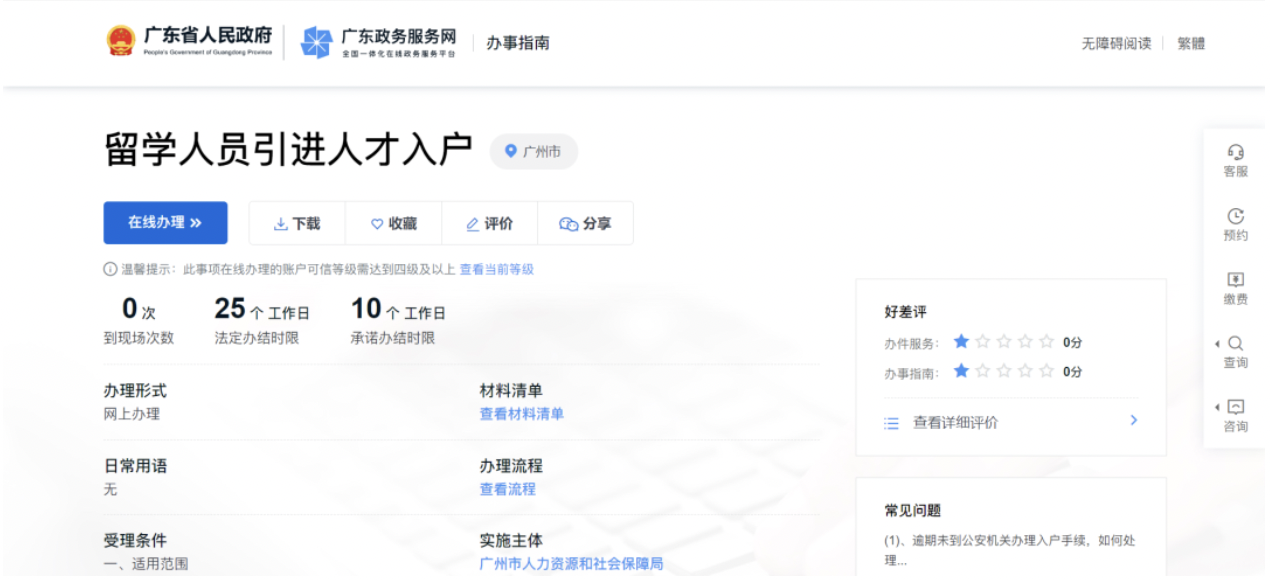Click the 评价 review button
Viewport: 1270px width, 580px height.
pos(489,224)
